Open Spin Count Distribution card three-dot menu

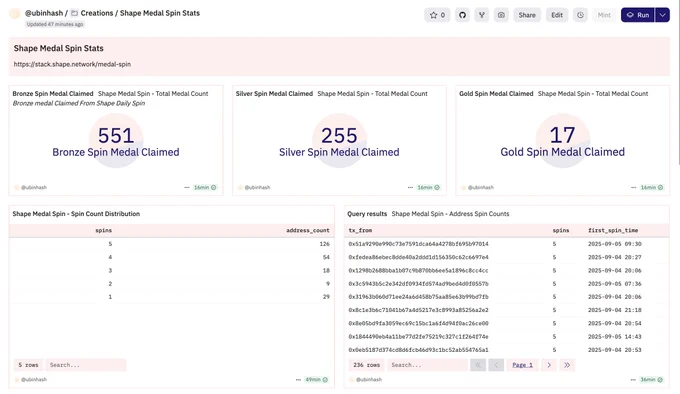point(298,380)
